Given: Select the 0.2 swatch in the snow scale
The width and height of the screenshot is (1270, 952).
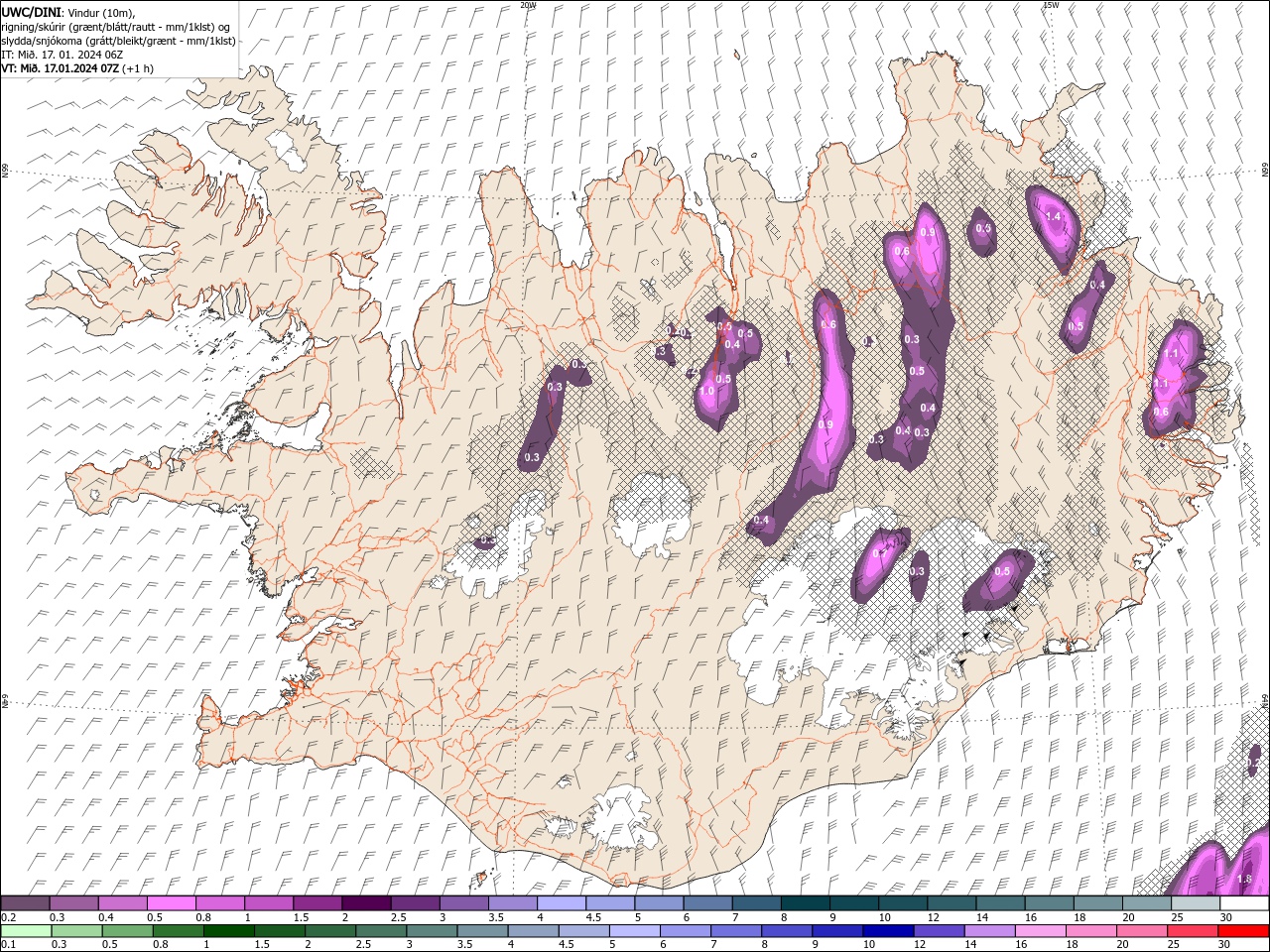Looking at the screenshot, I should [x=25, y=903].
